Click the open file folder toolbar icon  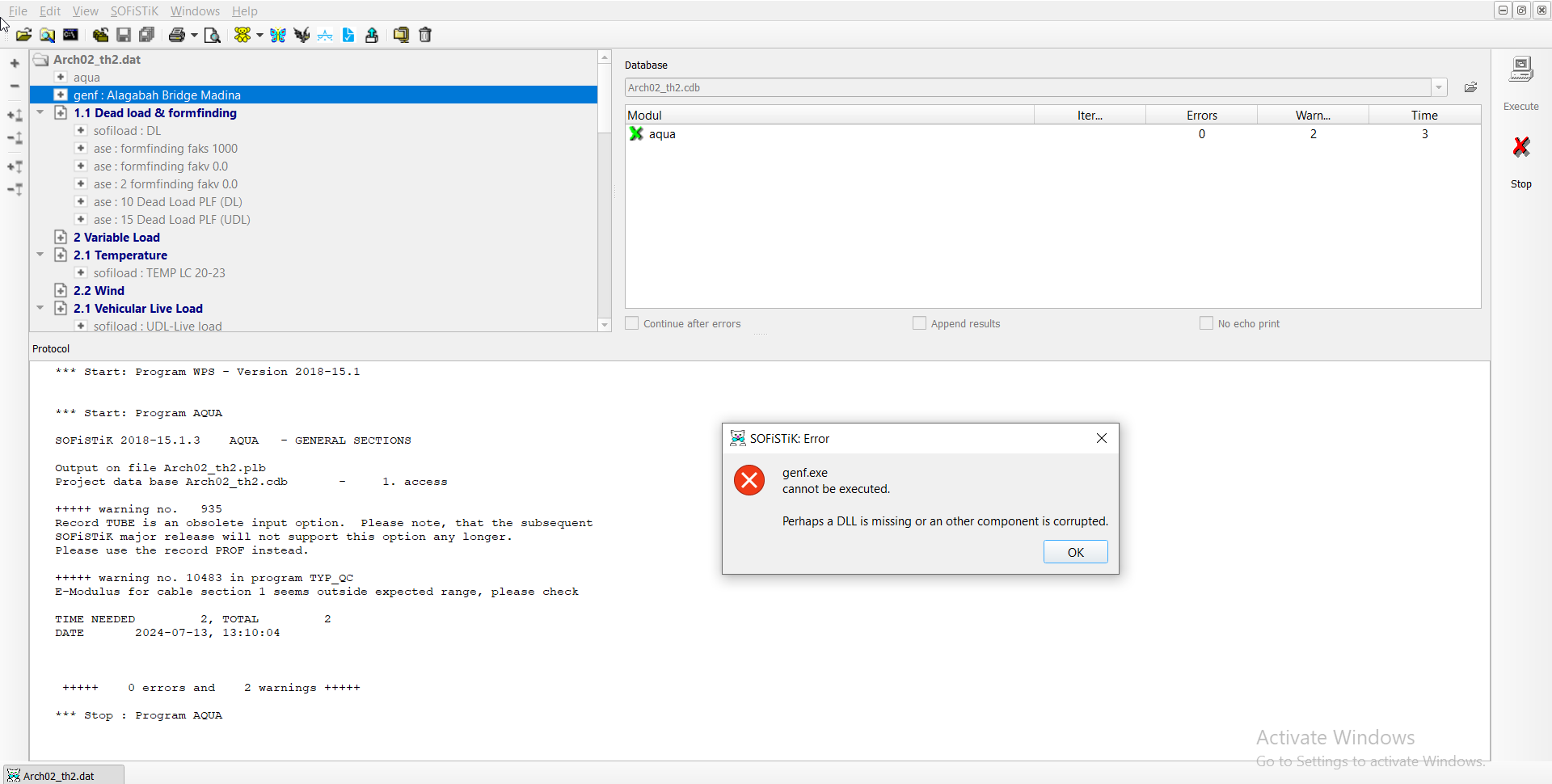(x=23, y=35)
